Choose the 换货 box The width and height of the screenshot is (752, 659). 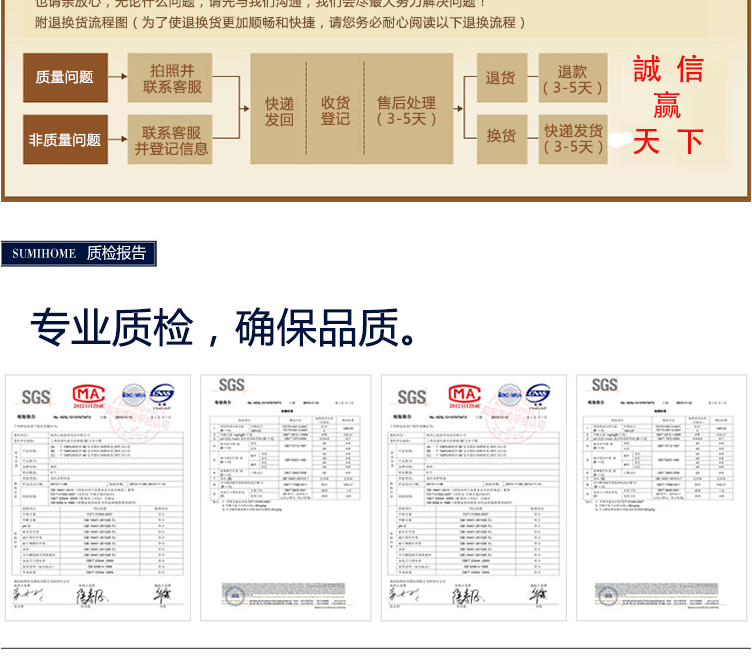(x=502, y=140)
